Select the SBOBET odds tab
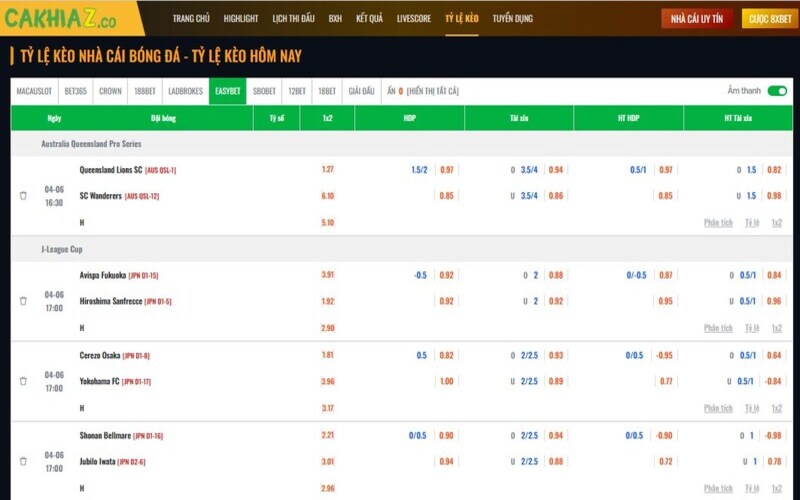The height and width of the screenshot is (500, 800). coord(264,91)
